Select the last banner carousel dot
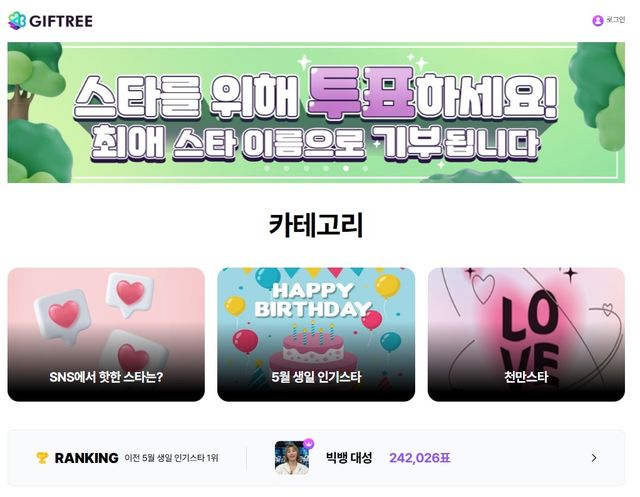The height and width of the screenshot is (497, 640). 365,168
